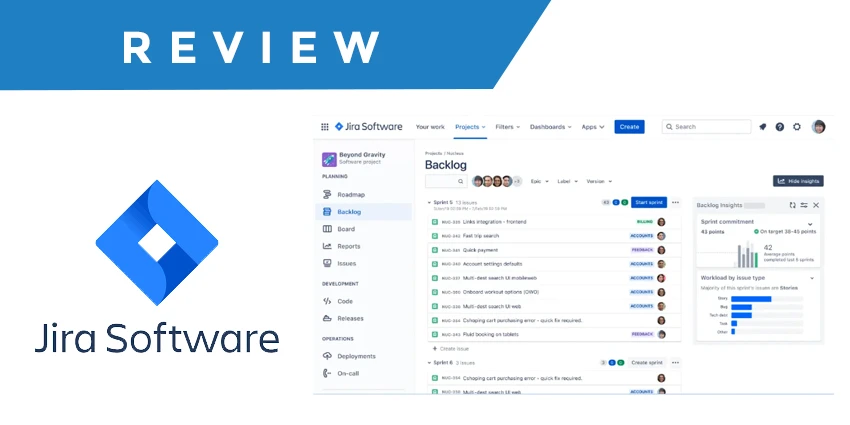Open the app switcher grid icon
Screen dimensions: 850x425
point(324,127)
